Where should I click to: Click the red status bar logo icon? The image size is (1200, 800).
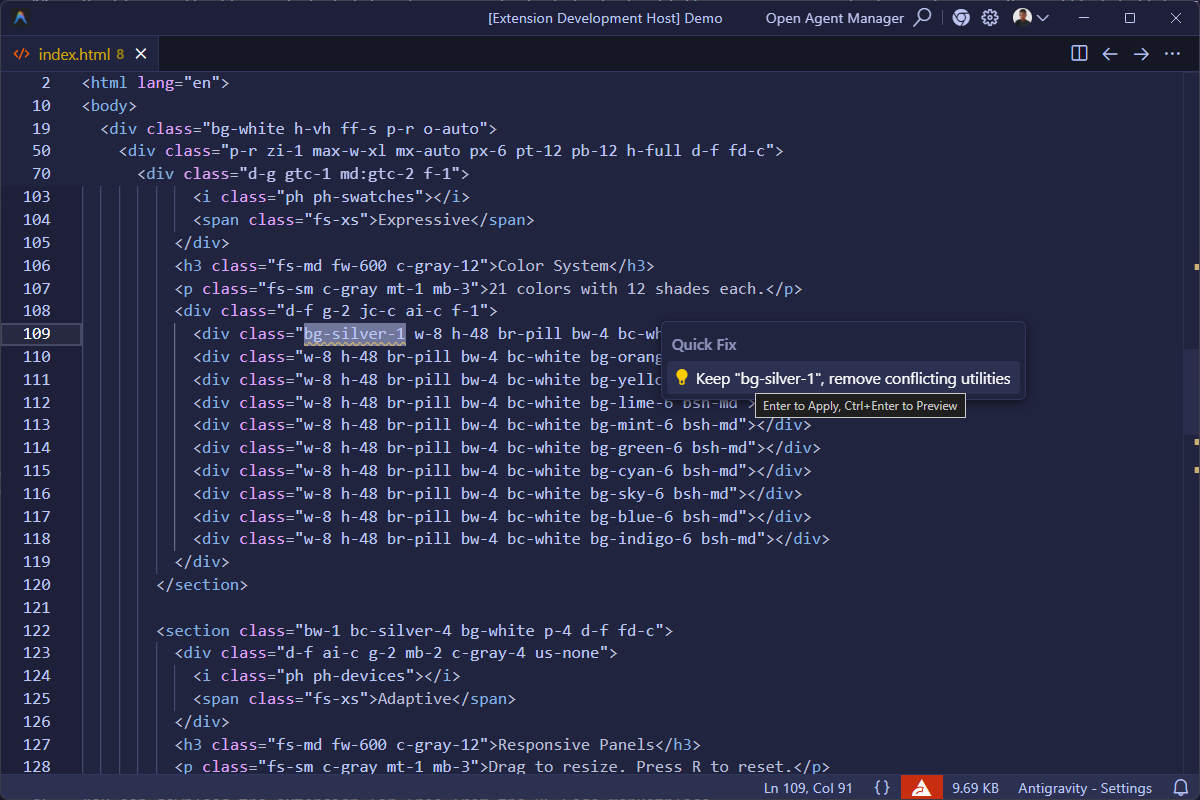pos(921,788)
